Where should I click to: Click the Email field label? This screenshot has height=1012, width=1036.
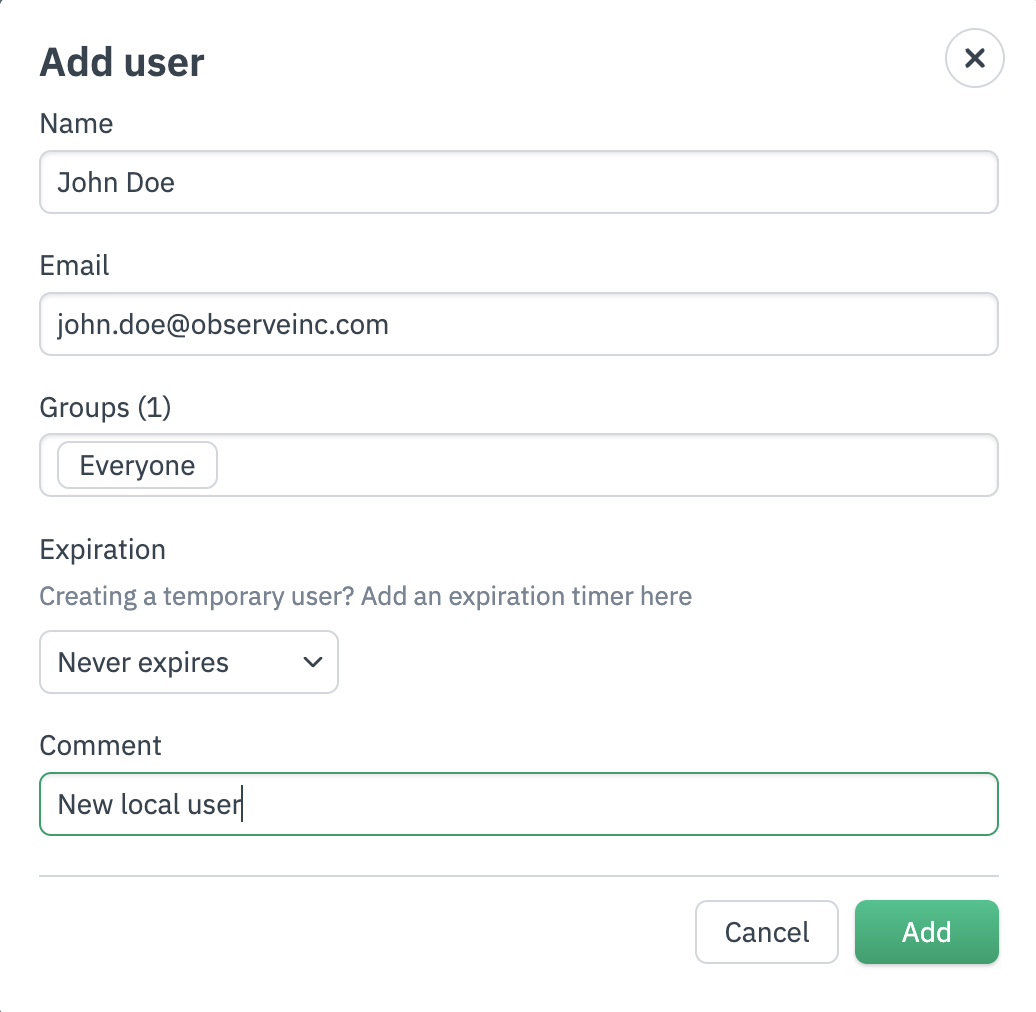(x=74, y=266)
